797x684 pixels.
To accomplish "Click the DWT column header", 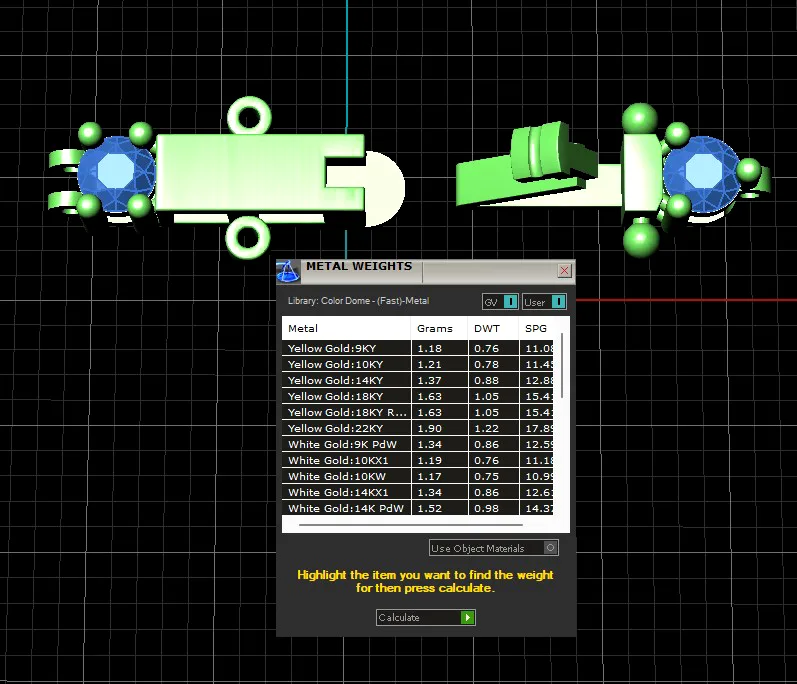I will tap(493, 328).
